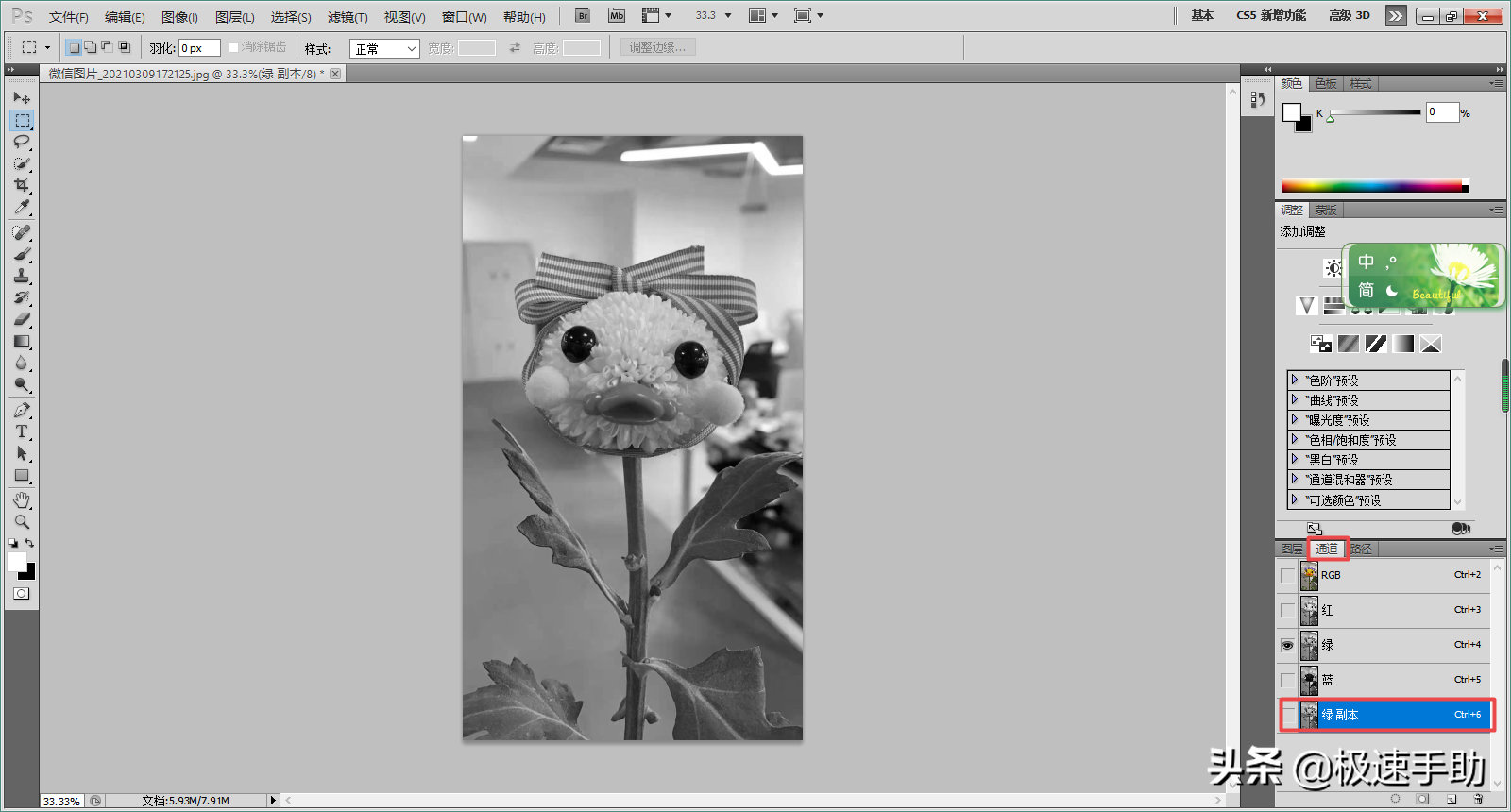1511x812 pixels.
Task: Expand the 曝光度 presets
Action: [x=1295, y=419]
